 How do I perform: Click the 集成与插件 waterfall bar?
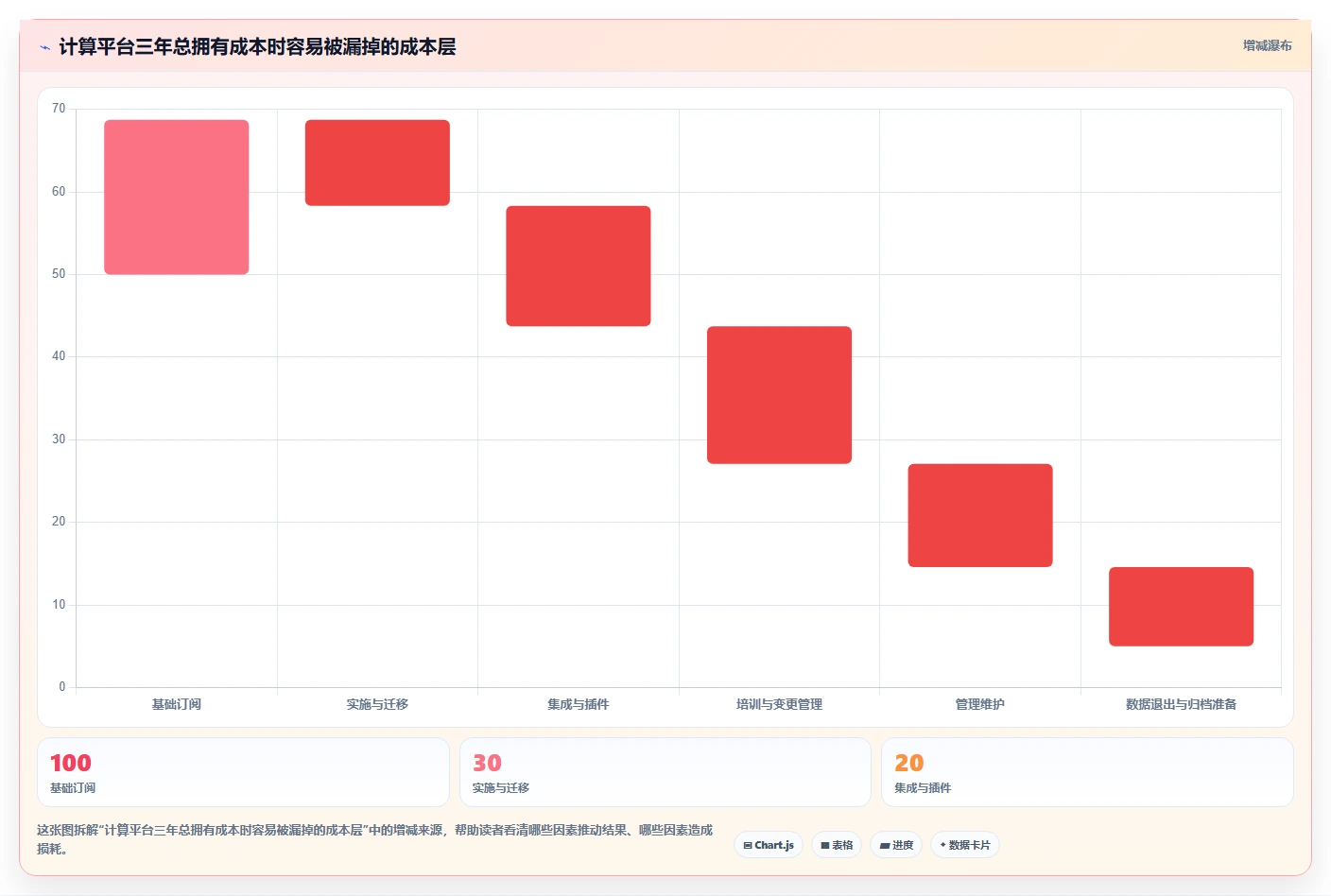coord(579,266)
